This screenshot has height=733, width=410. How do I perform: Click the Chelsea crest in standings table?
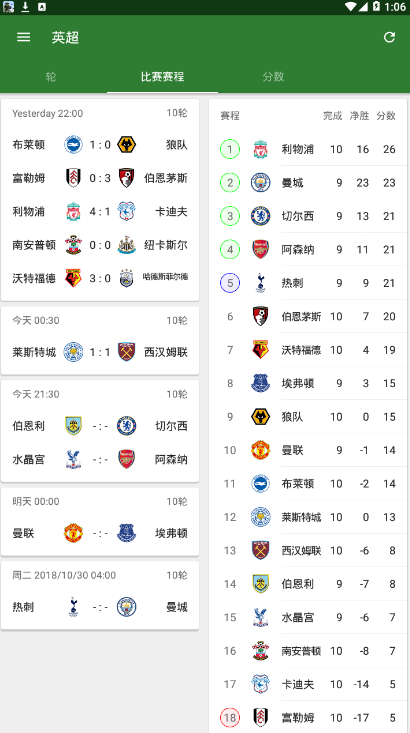click(260, 216)
